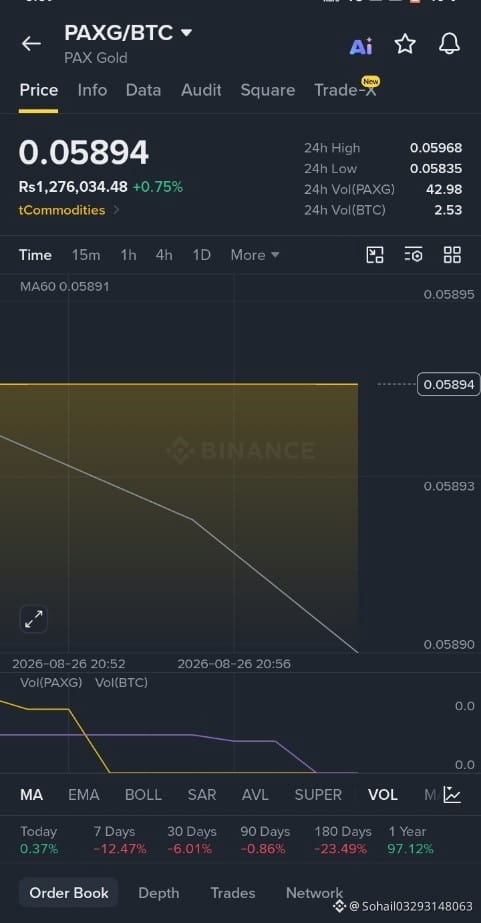This screenshot has height=923, width=481.
Task: Open PAXG/BTC pair selector dropdown
Action: coord(186,33)
